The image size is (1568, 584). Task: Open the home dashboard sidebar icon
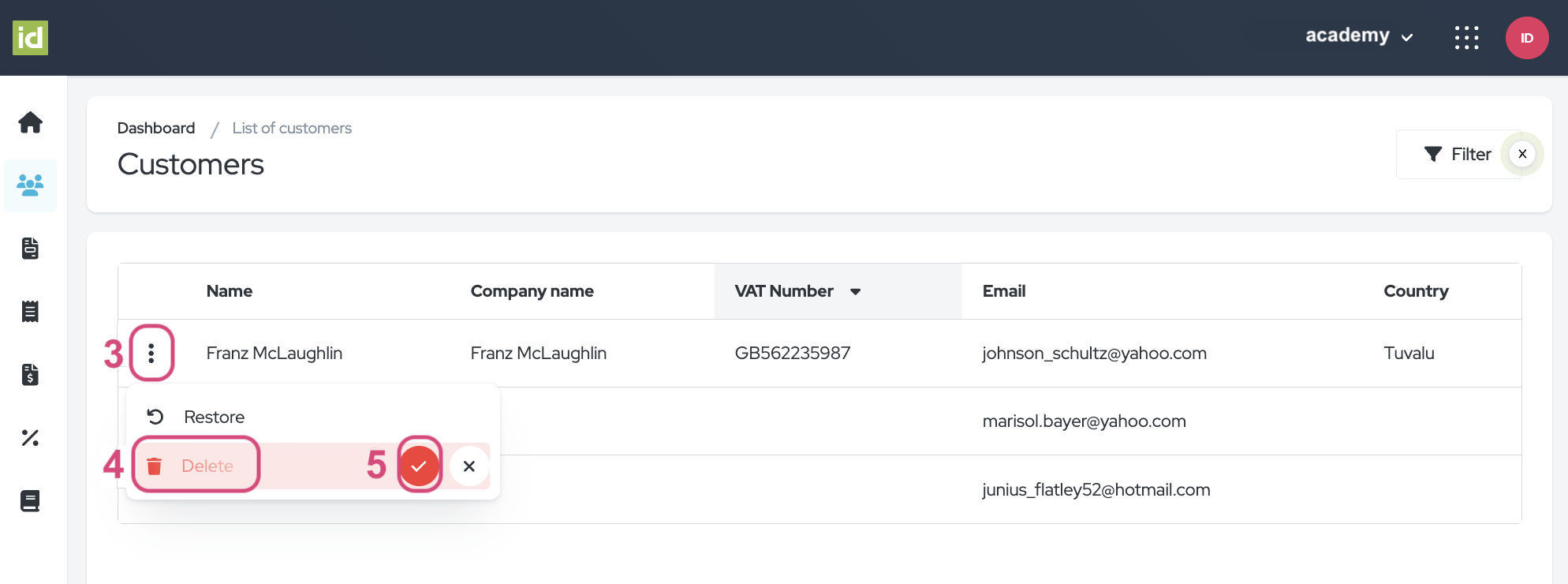(30, 122)
